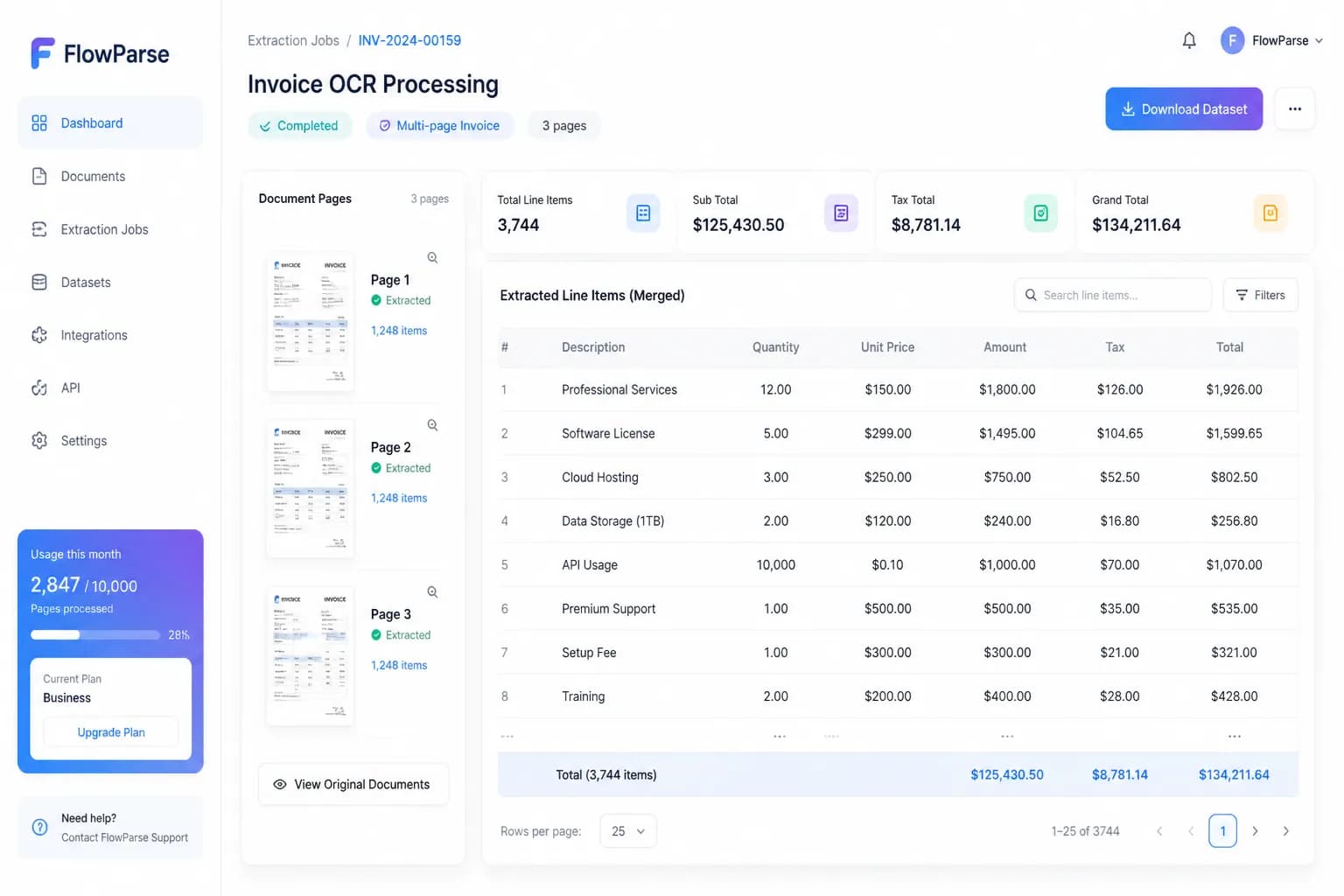The height and width of the screenshot is (896, 1344).
Task: Expand the rows per page selector
Action: coord(628,831)
